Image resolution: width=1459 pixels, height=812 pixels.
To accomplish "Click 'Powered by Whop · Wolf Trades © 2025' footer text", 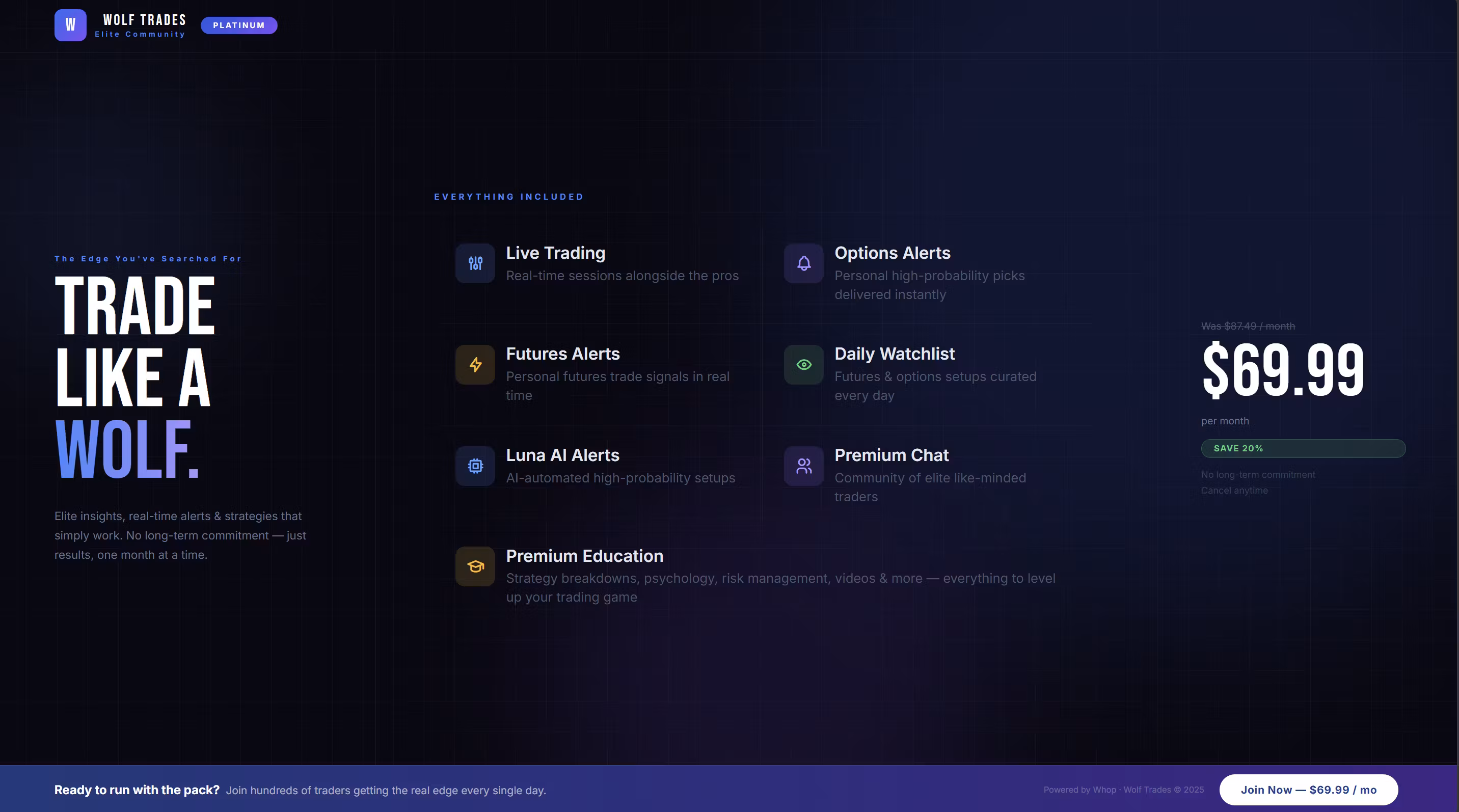I will (1124, 790).
